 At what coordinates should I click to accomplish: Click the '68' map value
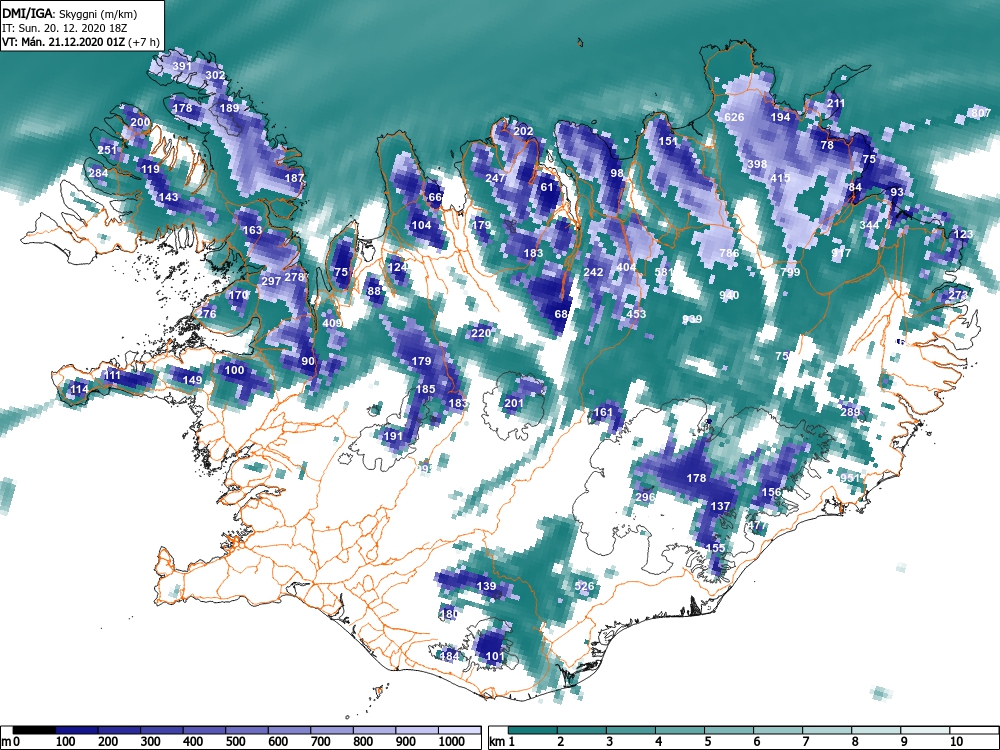561,314
